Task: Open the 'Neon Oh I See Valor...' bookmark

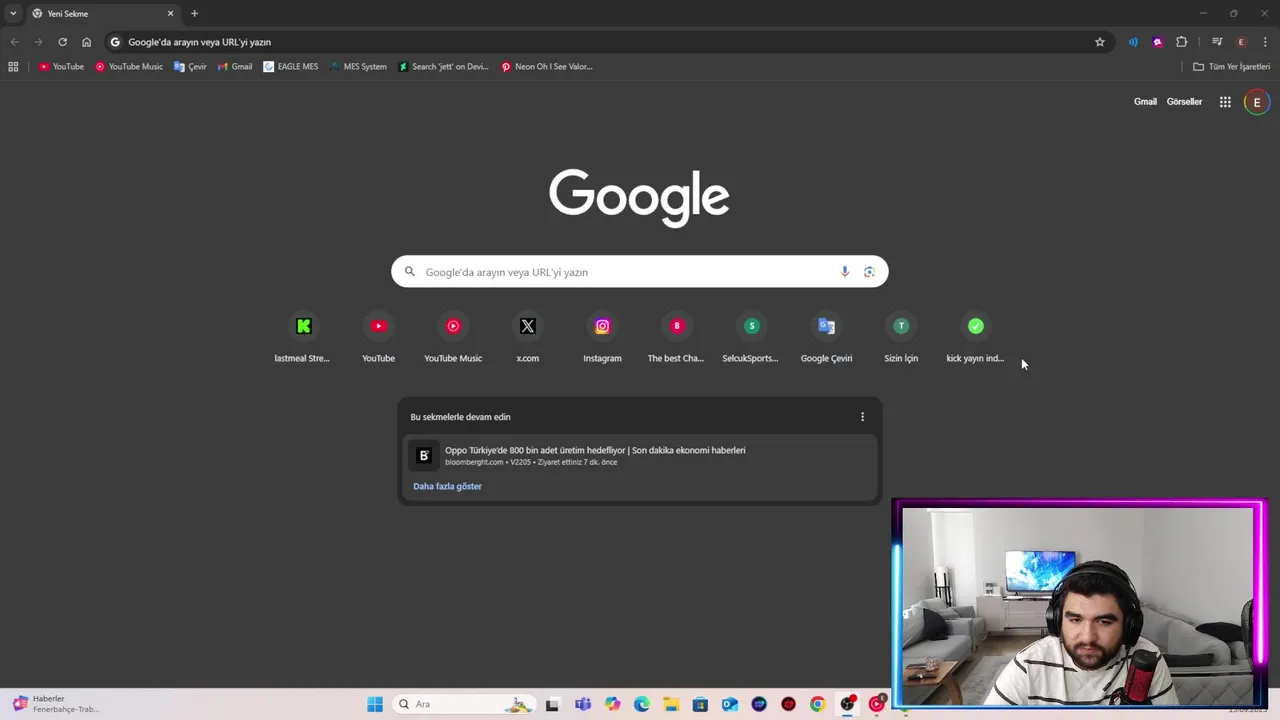Action: click(547, 67)
